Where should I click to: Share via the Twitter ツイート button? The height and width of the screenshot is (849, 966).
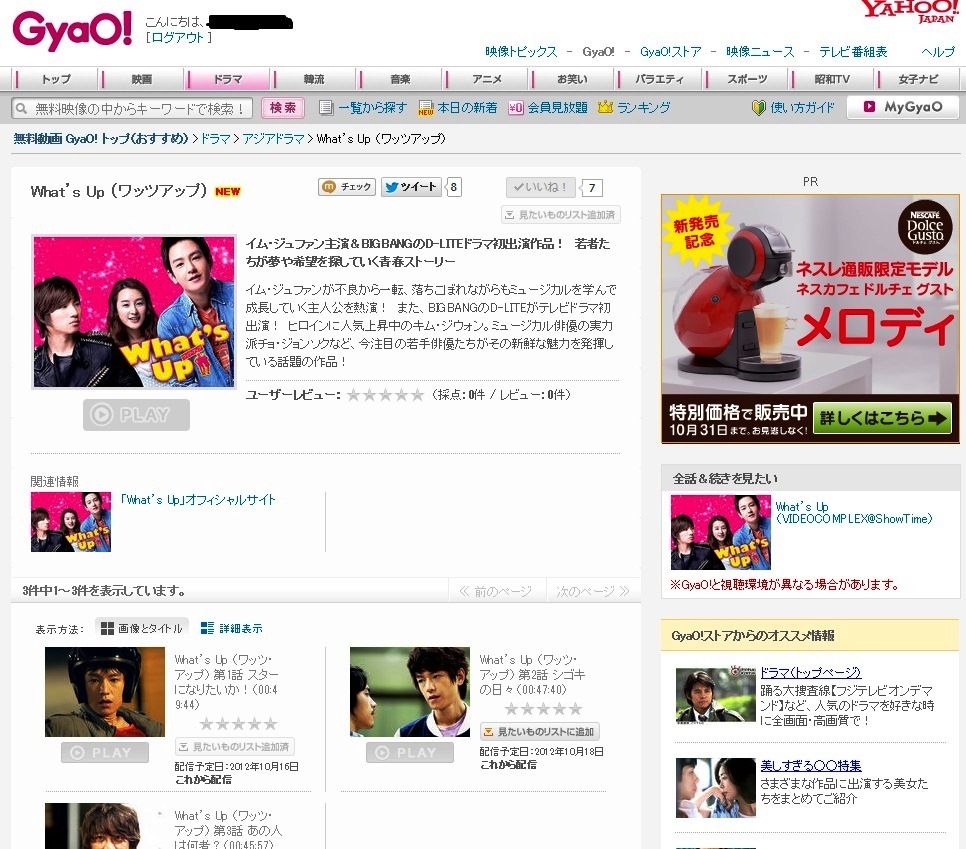[x=411, y=187]
